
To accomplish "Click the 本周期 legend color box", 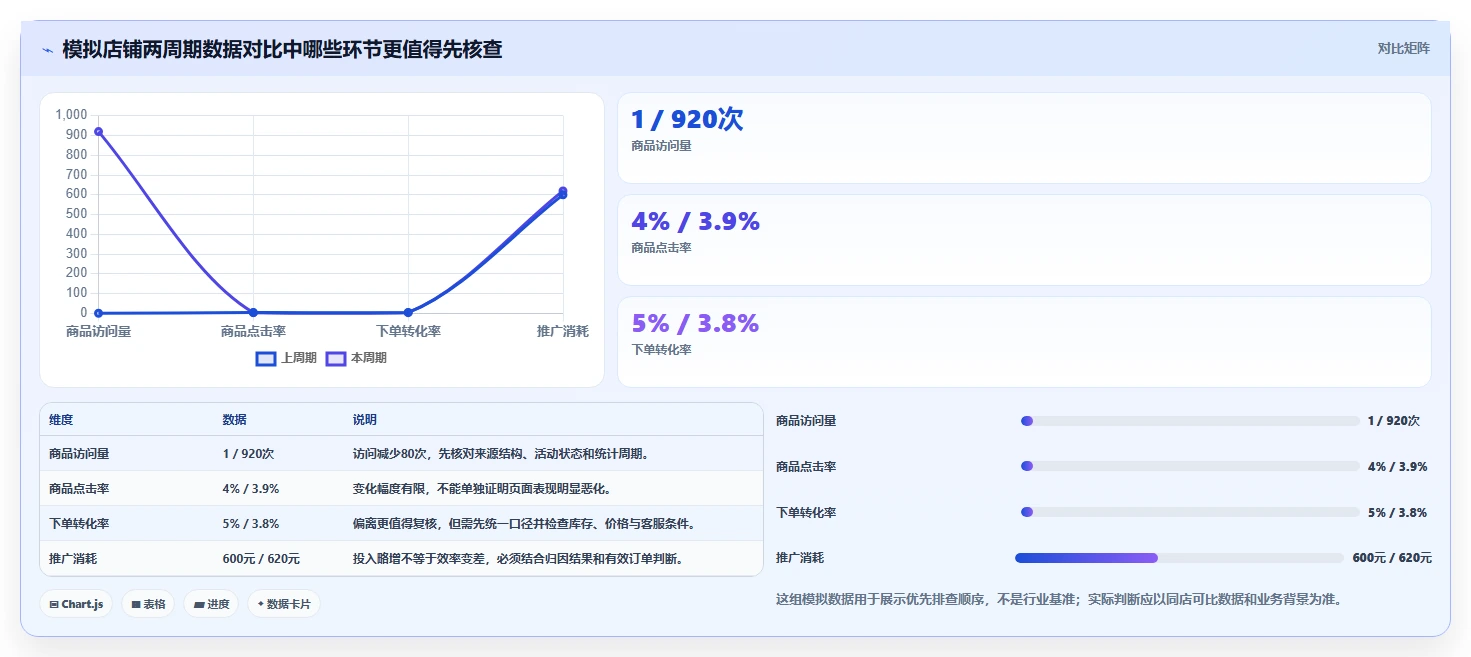I will [336, 358].
